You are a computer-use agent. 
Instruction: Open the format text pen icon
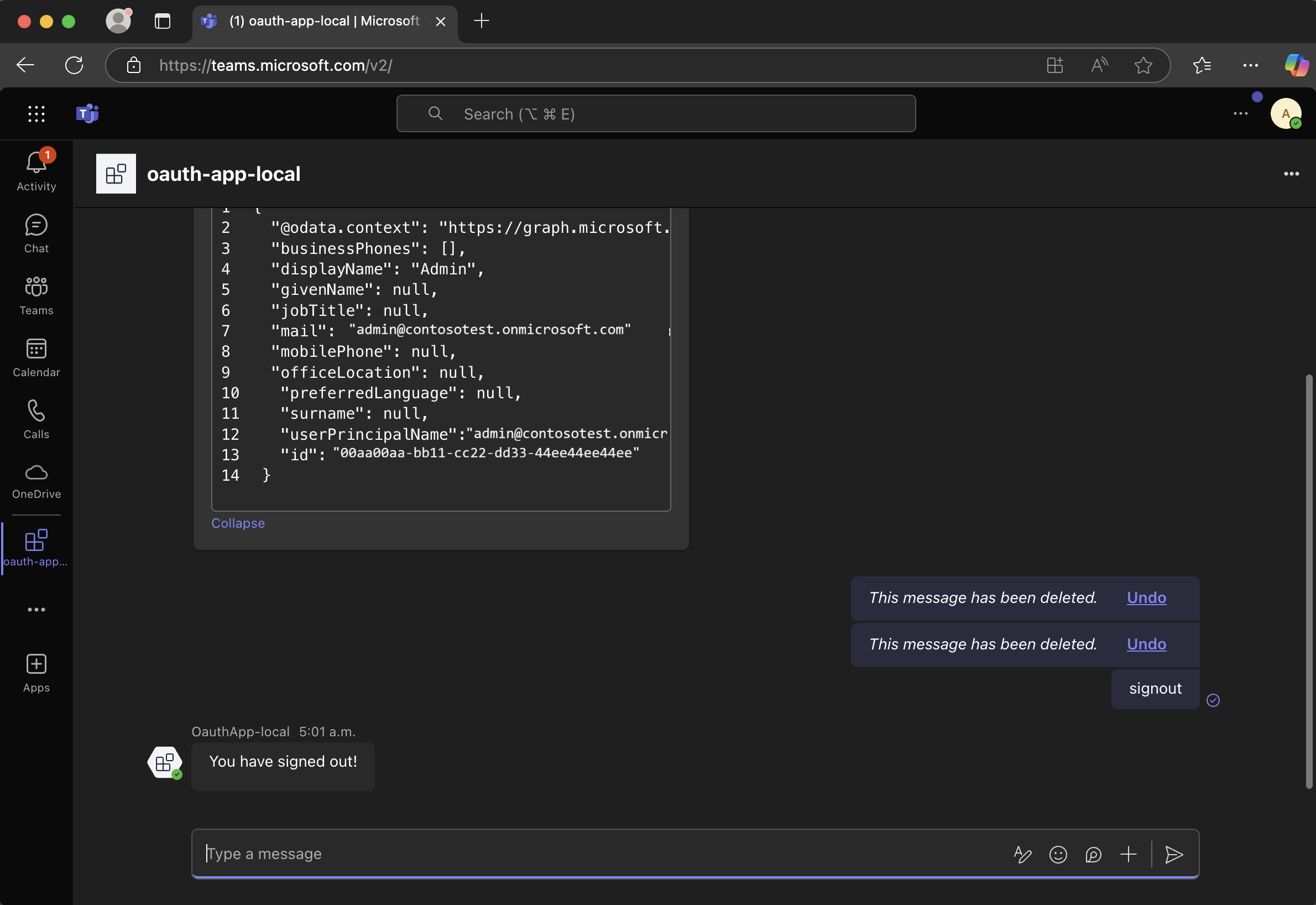[x=1022, y=854]
